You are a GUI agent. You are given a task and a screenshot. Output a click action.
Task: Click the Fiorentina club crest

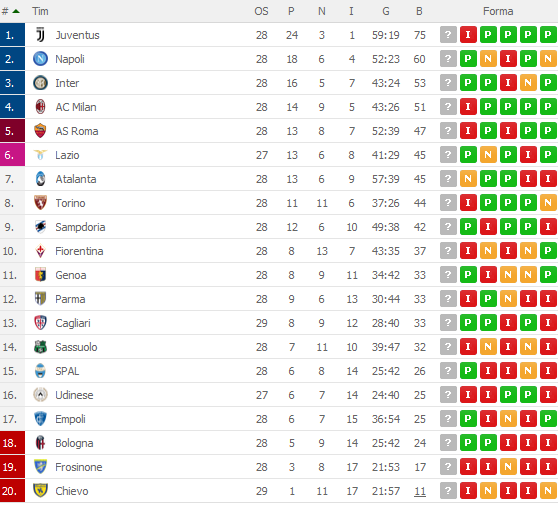40,251
